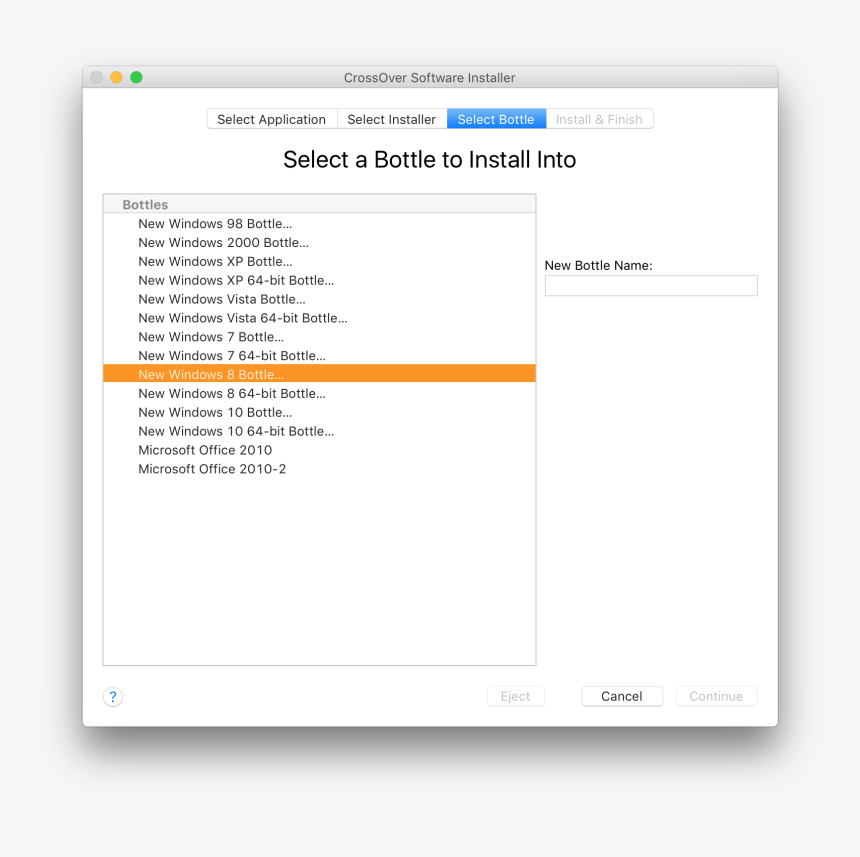The image size is (860, 857).
Task: Switch to the Select Application tab
Action: [271, 118]
